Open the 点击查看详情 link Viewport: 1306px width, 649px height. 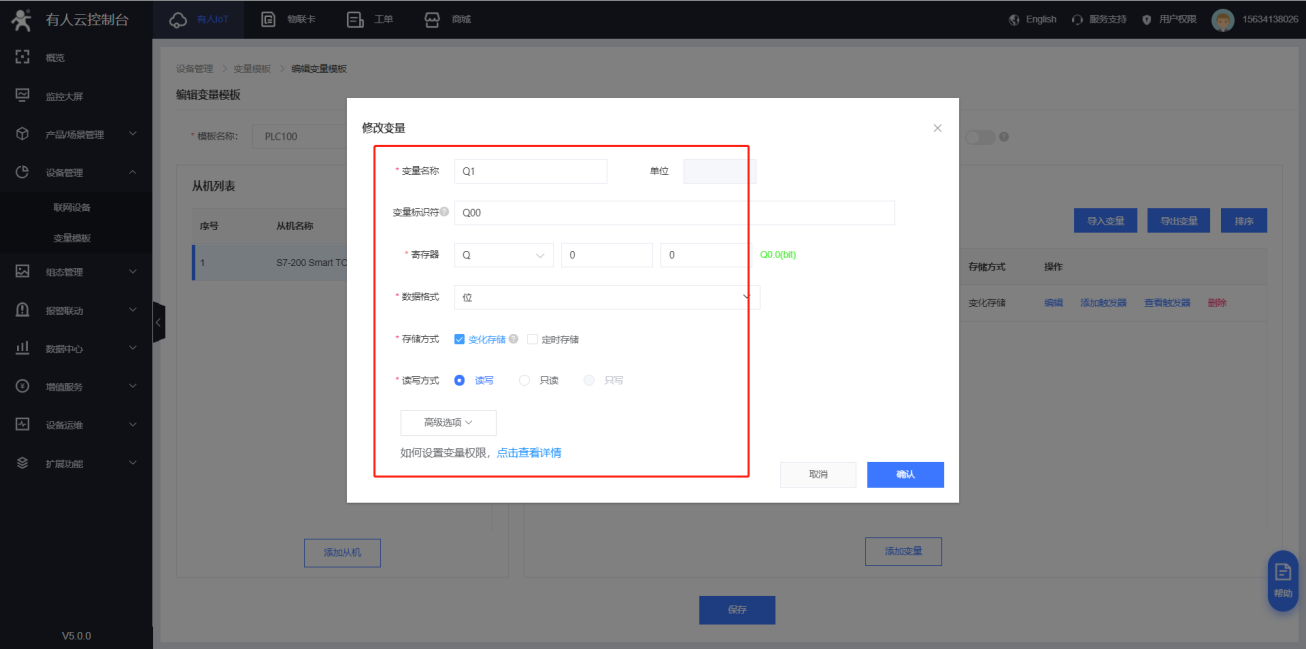529,453
